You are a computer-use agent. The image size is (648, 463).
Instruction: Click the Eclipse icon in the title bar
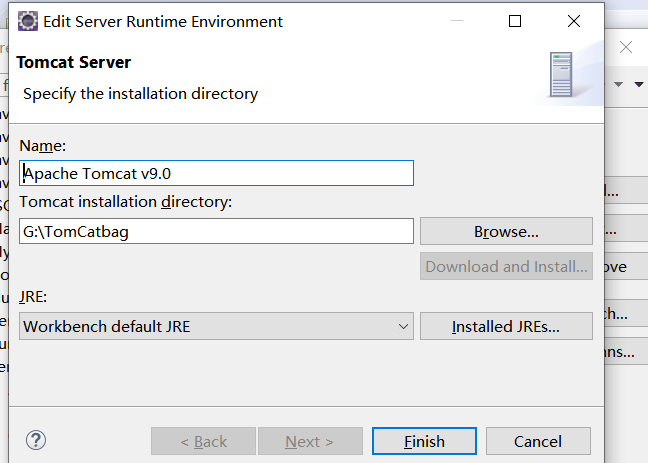click(29, 21)
